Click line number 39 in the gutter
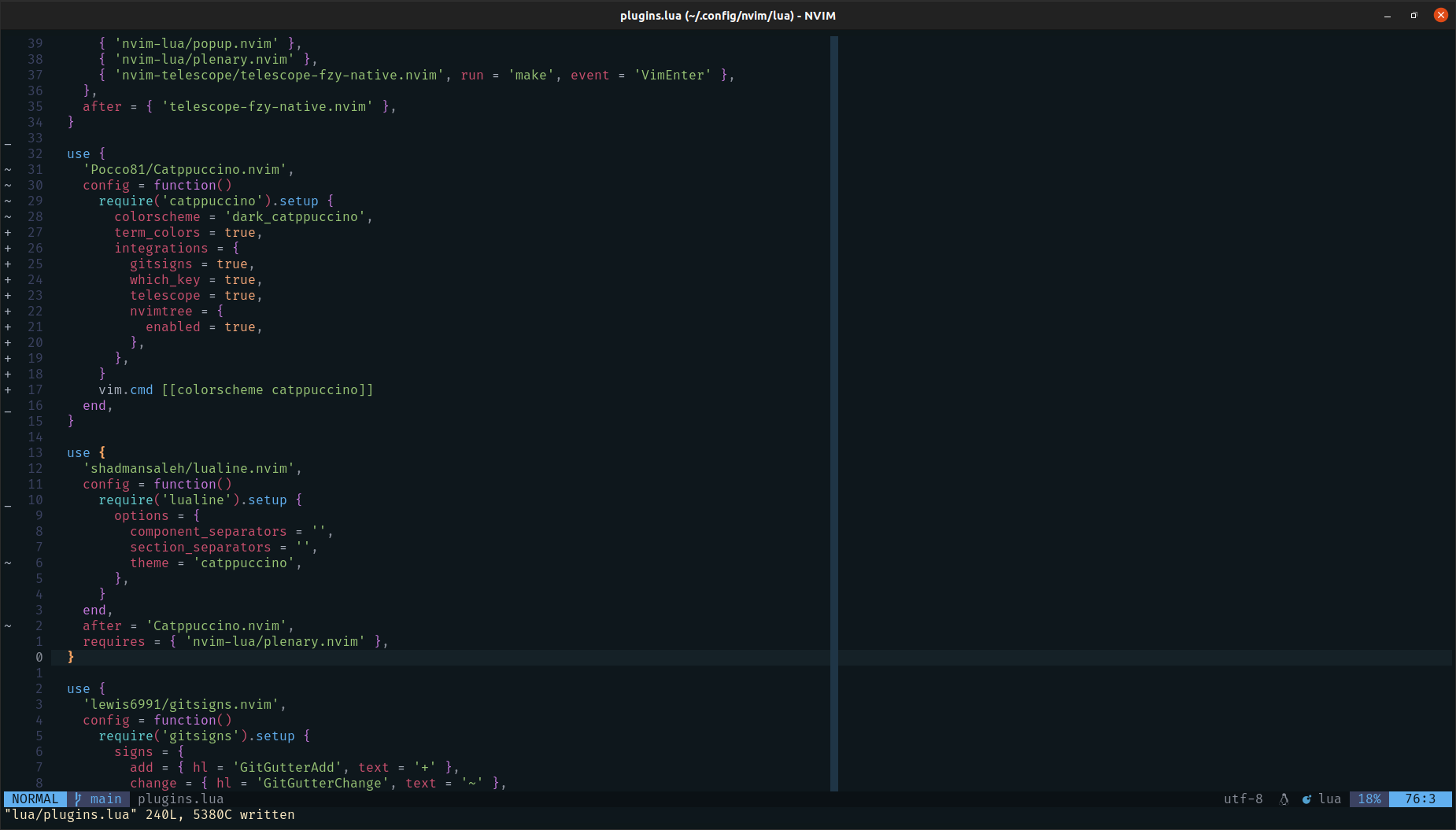The image size is (1456, 830). tap(35, 43)
